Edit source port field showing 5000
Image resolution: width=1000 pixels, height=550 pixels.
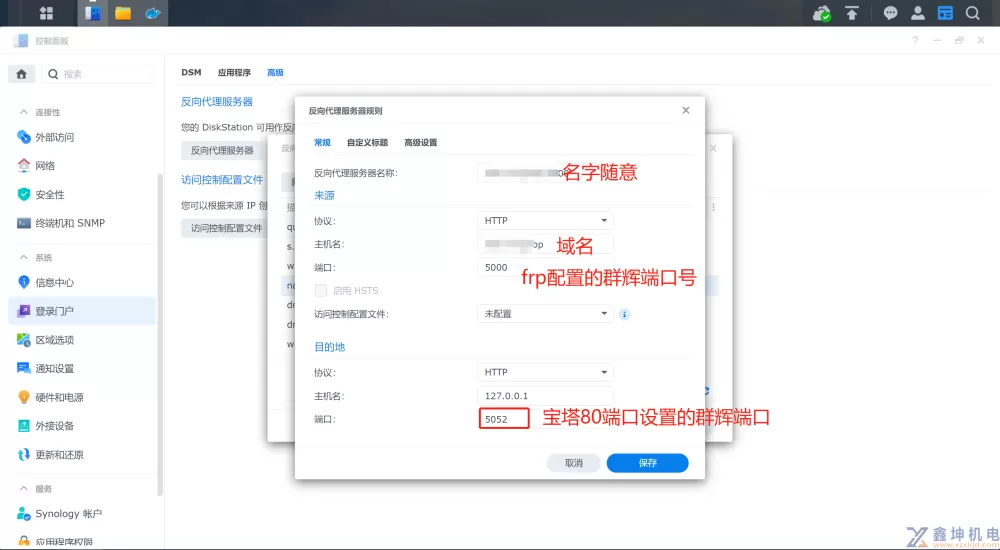[545, 268]
